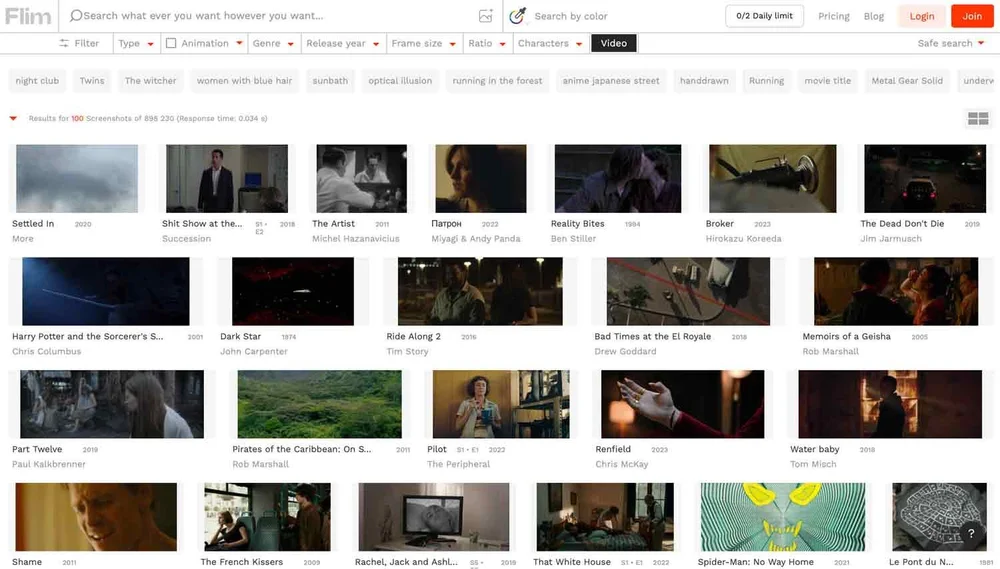
Task: Open the Settled In thumbnail
Action: tap(77, 179)
